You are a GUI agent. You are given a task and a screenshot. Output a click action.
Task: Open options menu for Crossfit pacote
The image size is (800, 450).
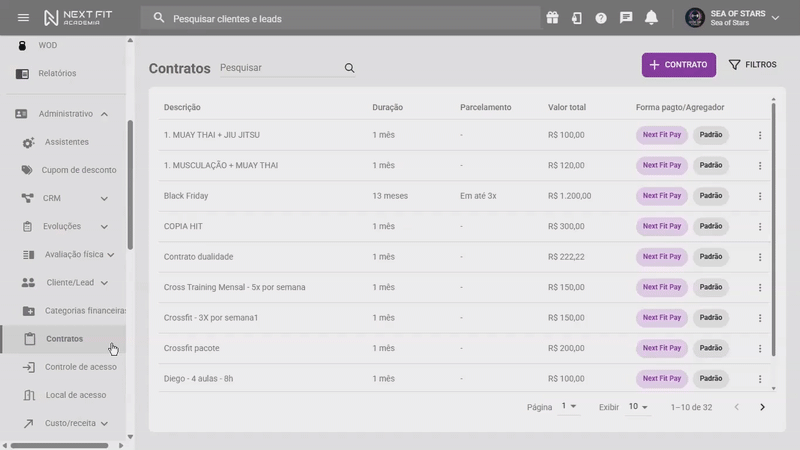click(x=760, y=348)
